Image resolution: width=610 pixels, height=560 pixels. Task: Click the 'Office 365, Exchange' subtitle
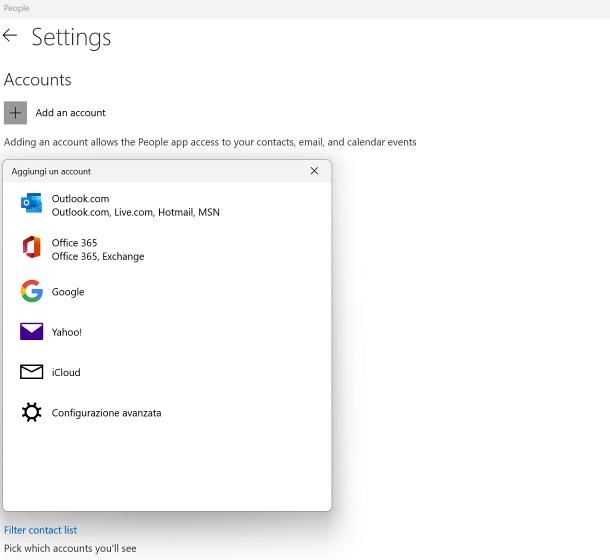point(98,256)
